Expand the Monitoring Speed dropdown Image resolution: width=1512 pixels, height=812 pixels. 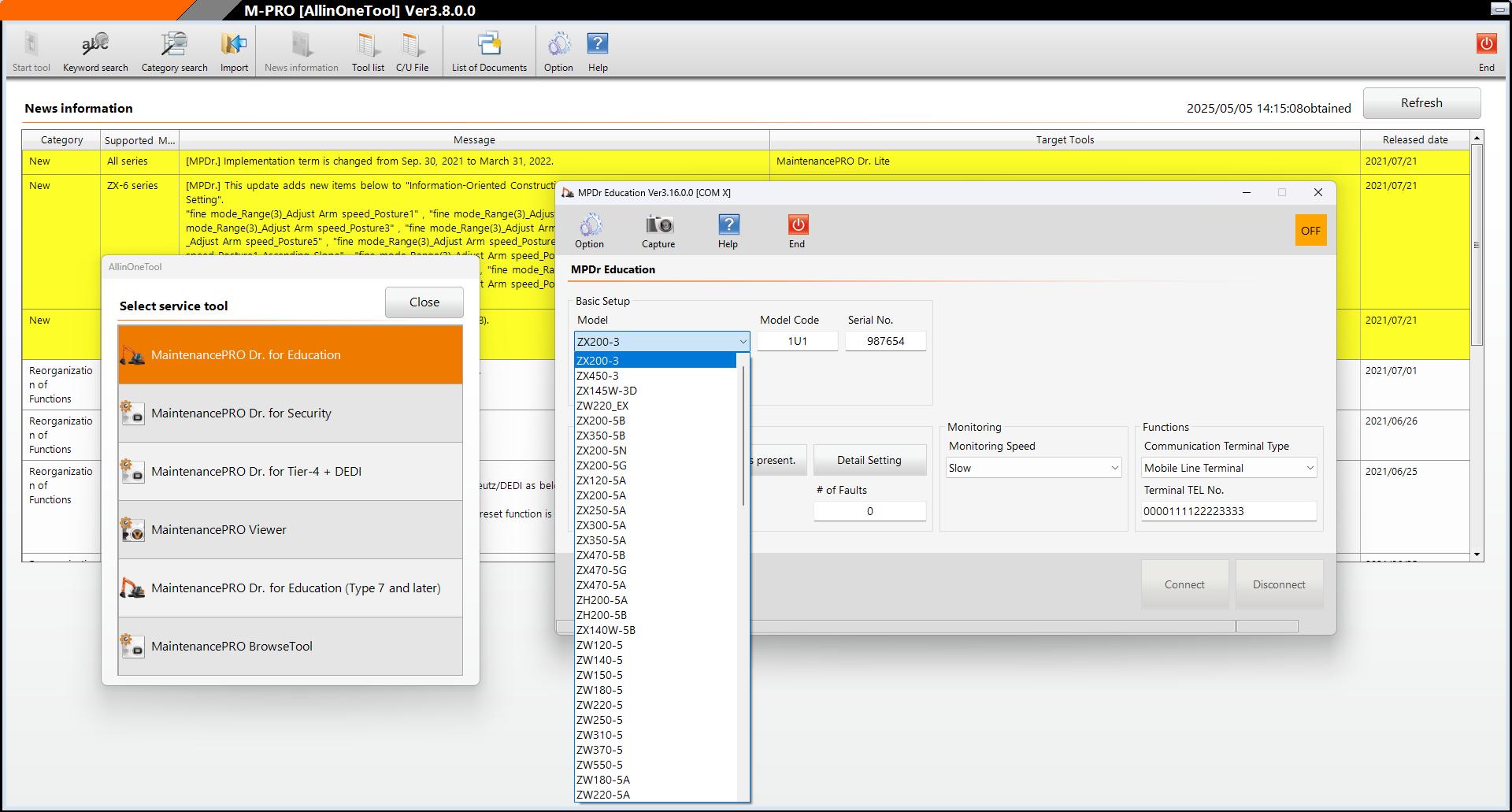click(1114, 468)
